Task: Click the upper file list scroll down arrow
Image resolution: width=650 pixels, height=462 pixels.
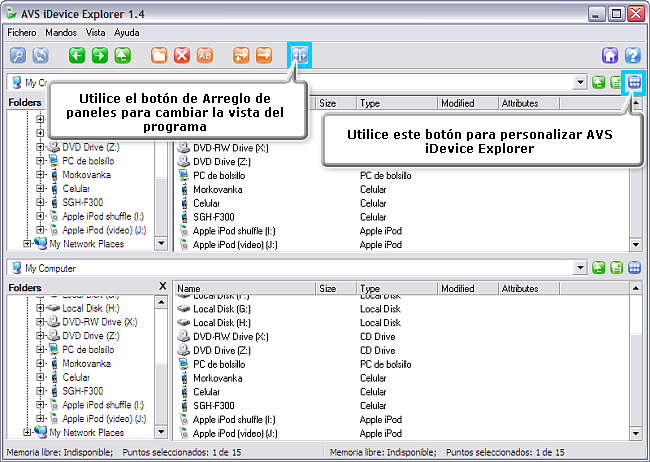Action: click(x=636, y=245)
